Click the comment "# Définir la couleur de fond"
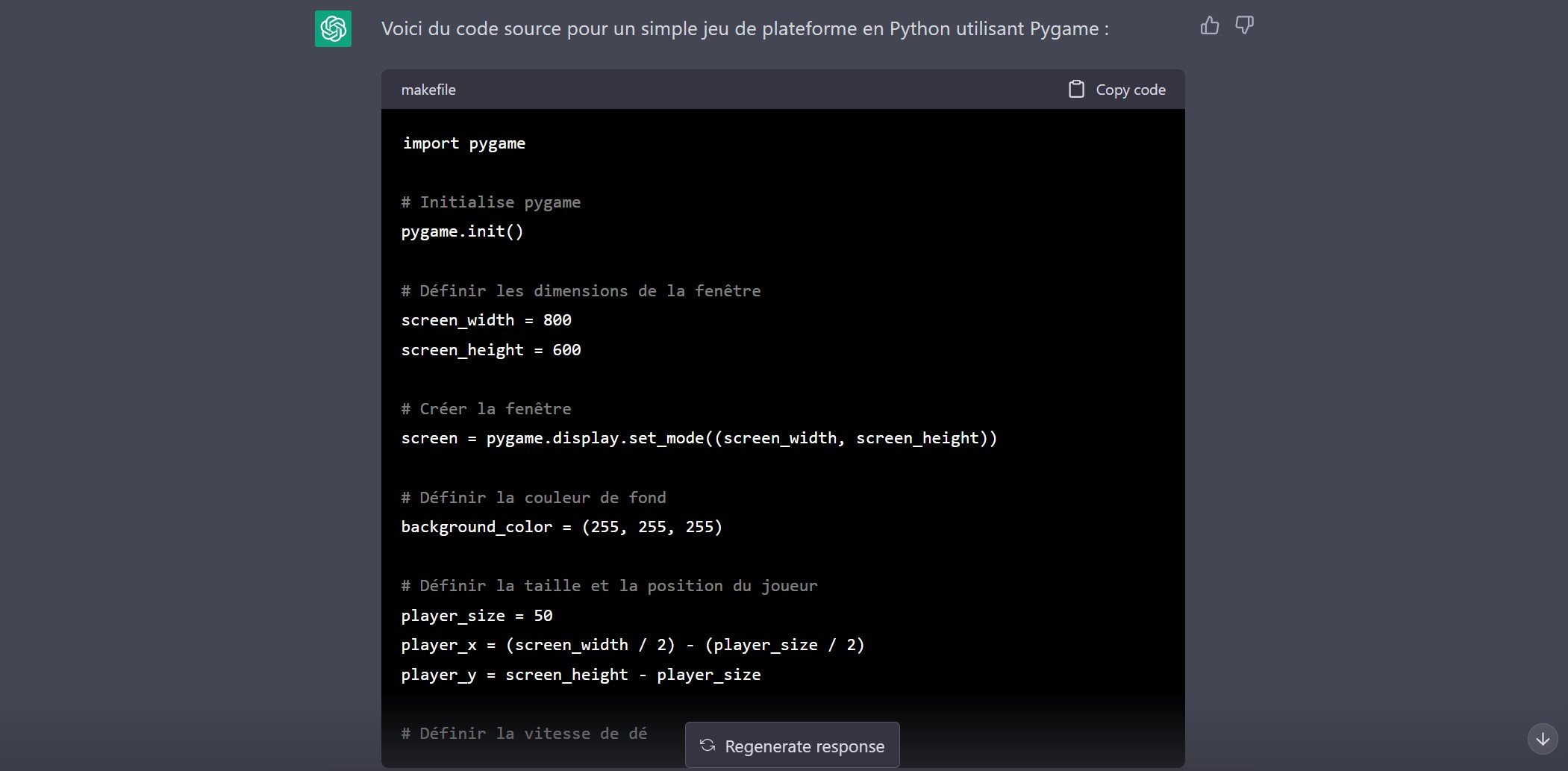1568x771 pixels. tap(534, 498)
